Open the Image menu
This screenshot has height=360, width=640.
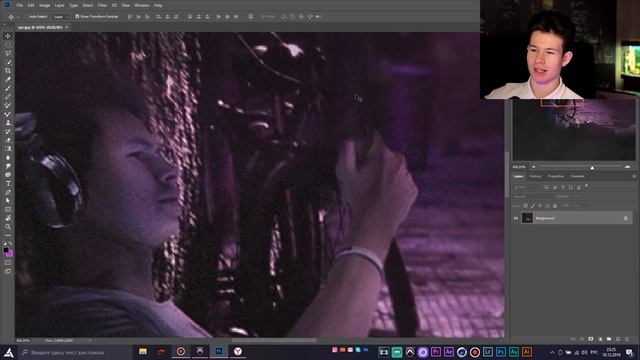click(44, 5)
